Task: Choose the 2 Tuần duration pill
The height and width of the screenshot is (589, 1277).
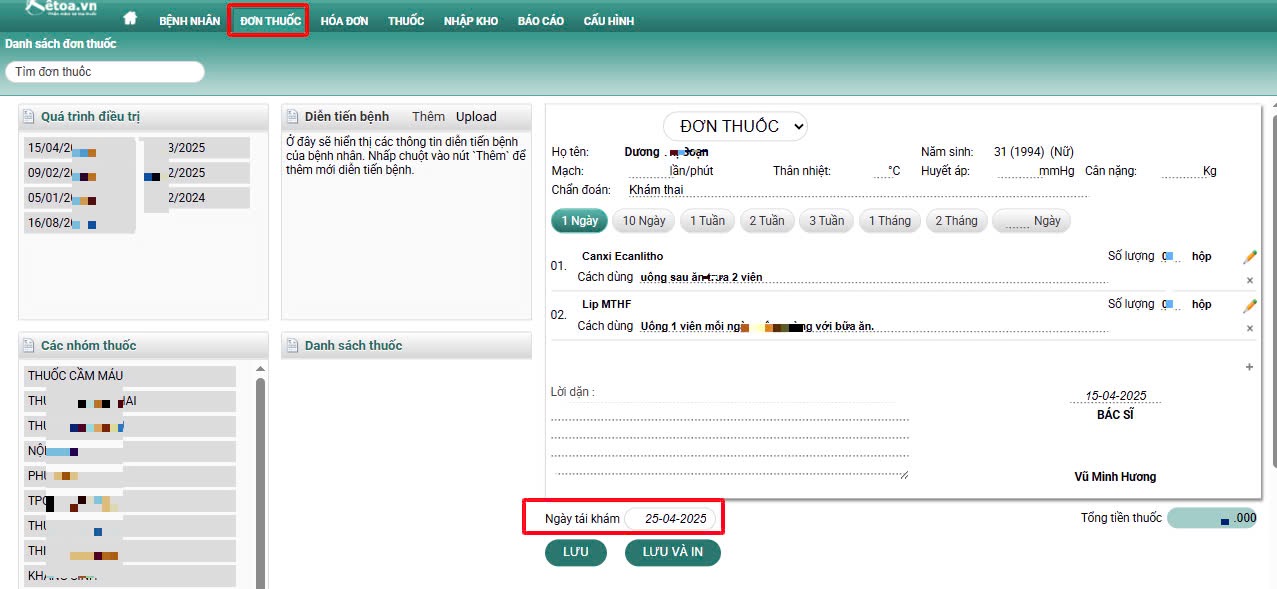Action: tap(766, 221)
